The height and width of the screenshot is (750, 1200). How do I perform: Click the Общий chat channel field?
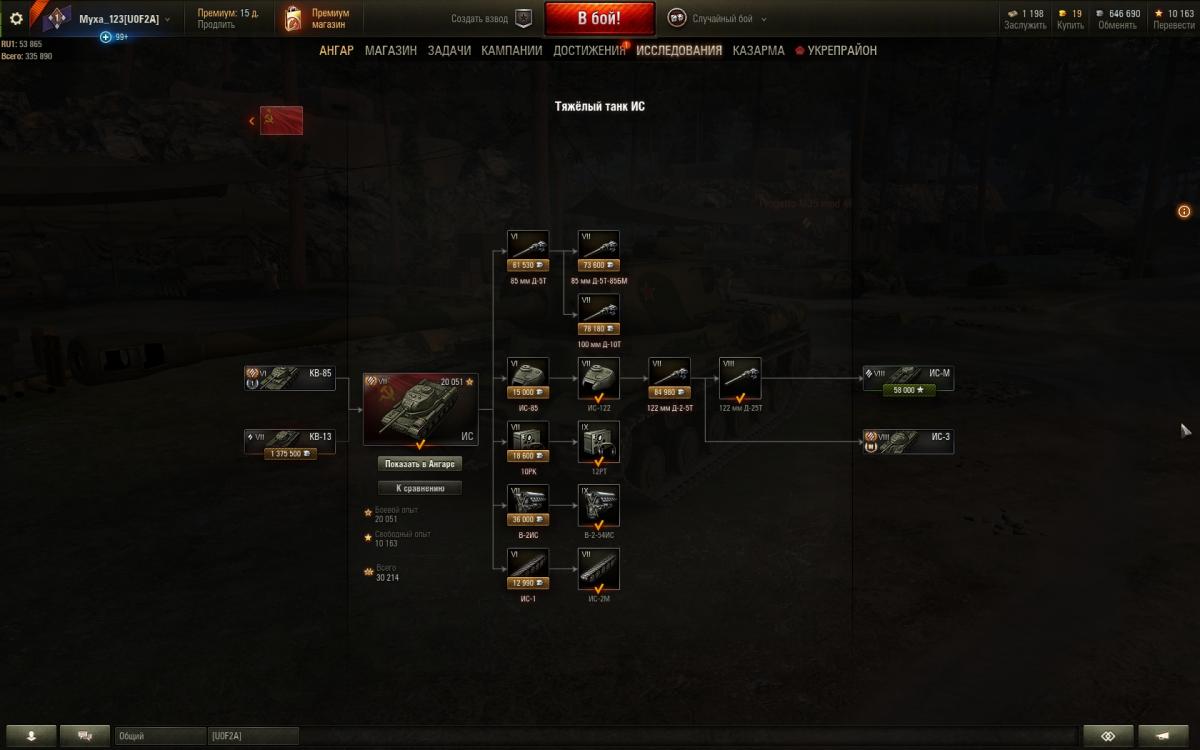pos(160,736)
